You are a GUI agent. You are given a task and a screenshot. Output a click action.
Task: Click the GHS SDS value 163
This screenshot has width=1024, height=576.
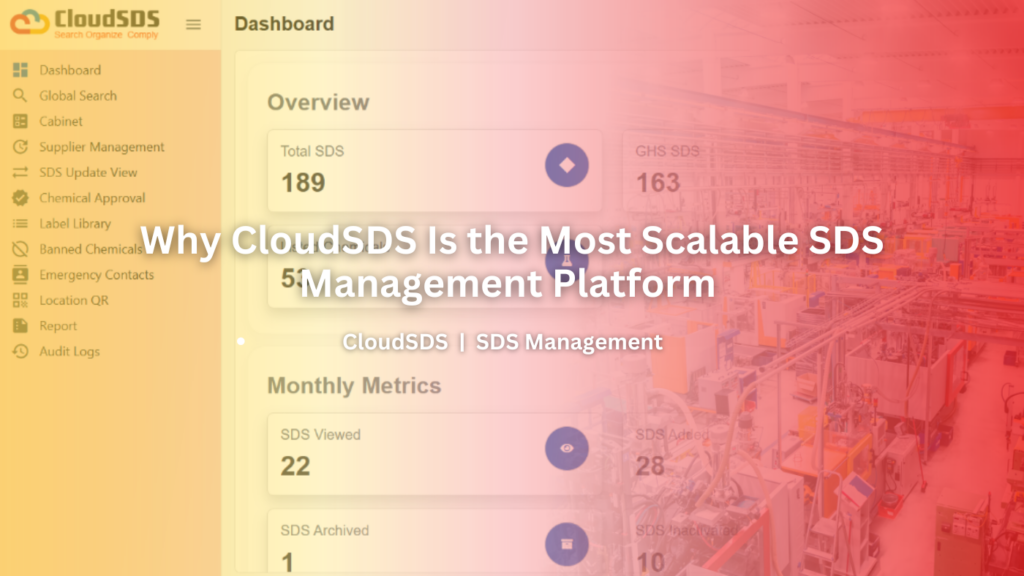(658, 183)
